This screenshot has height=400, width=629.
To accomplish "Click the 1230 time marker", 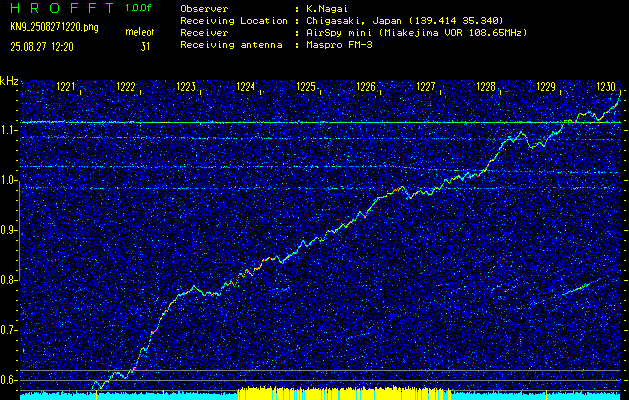I will [606, 86].
